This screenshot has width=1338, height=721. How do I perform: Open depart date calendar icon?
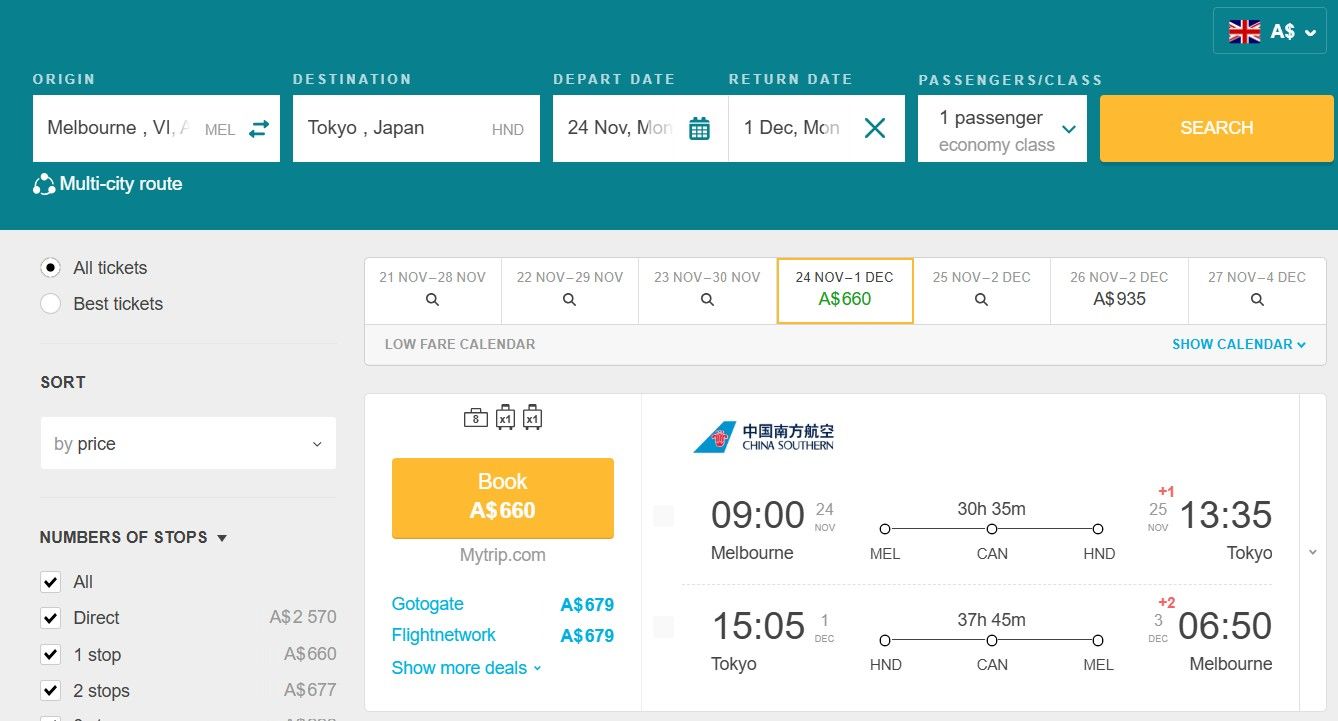(x=700, y=128)
